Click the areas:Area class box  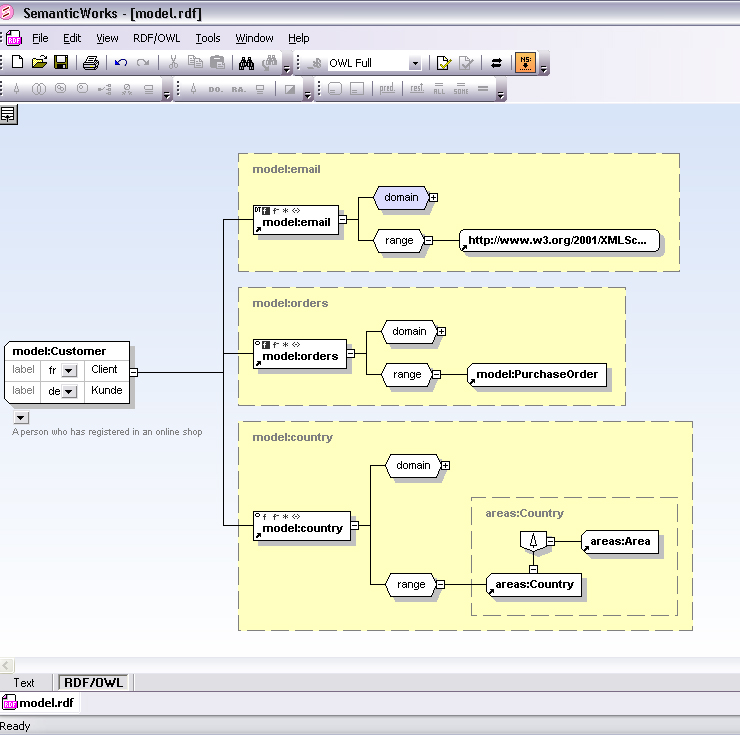619,542
